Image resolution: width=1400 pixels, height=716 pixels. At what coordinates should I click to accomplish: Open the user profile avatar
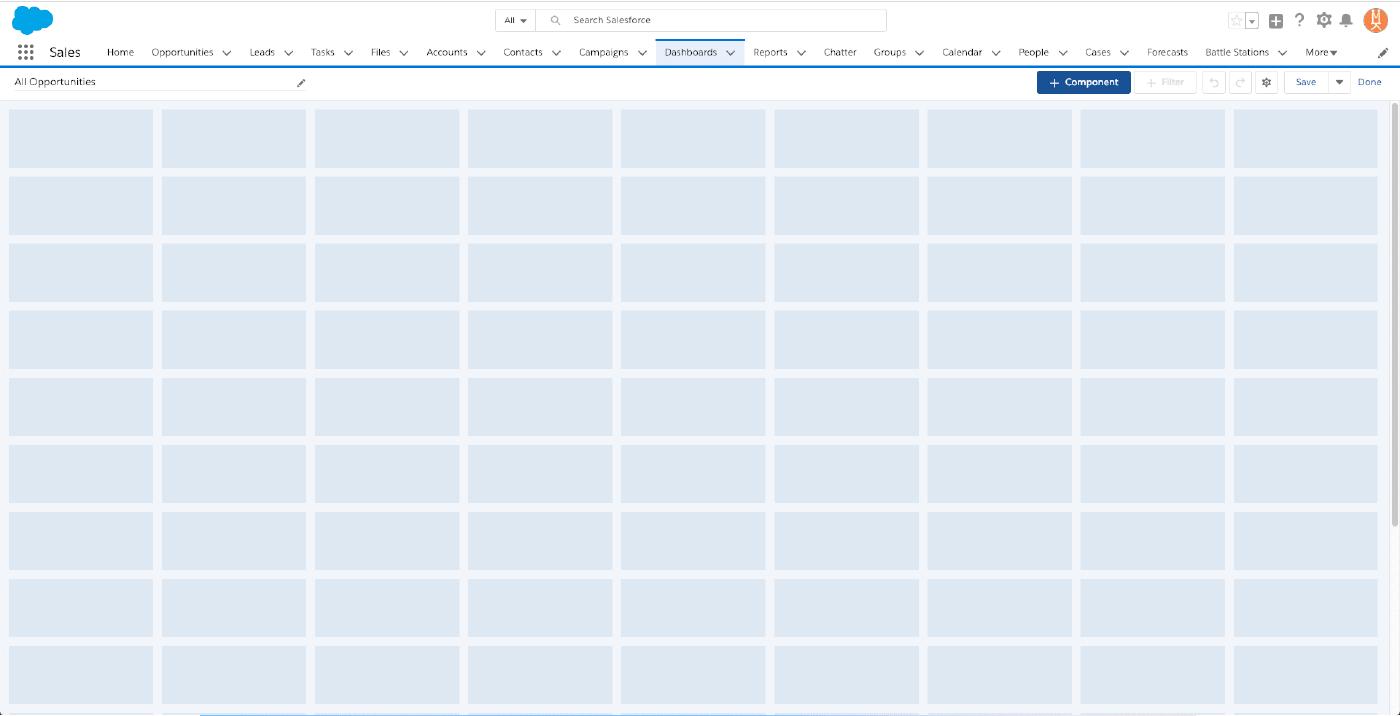point(1376,20)
